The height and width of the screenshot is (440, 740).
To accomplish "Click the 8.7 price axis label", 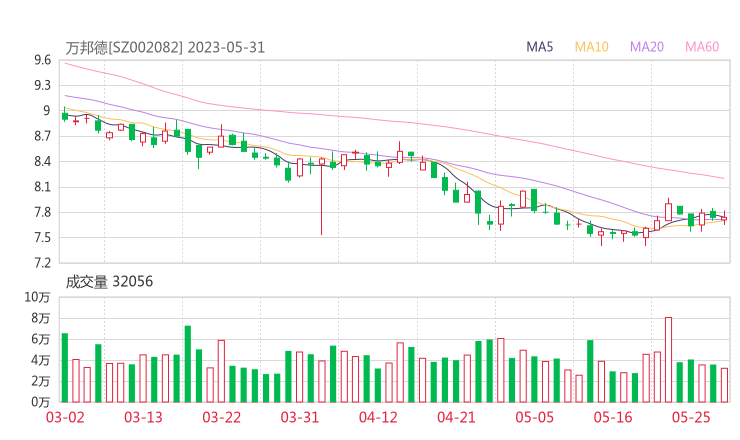I will pos(42,136).
